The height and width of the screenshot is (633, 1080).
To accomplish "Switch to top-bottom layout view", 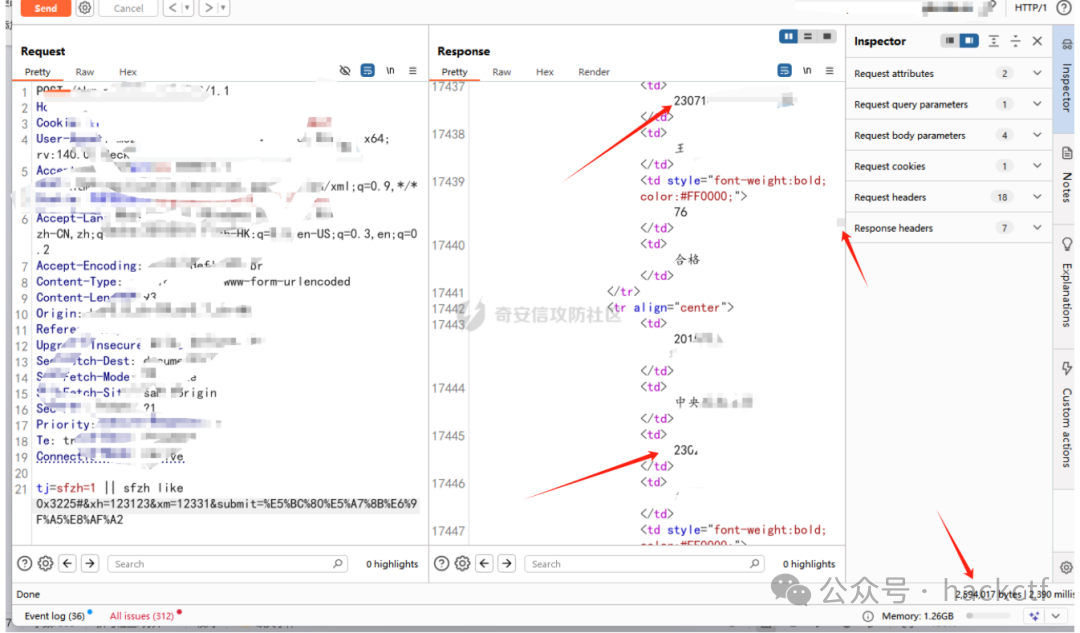I will point(808,37).
